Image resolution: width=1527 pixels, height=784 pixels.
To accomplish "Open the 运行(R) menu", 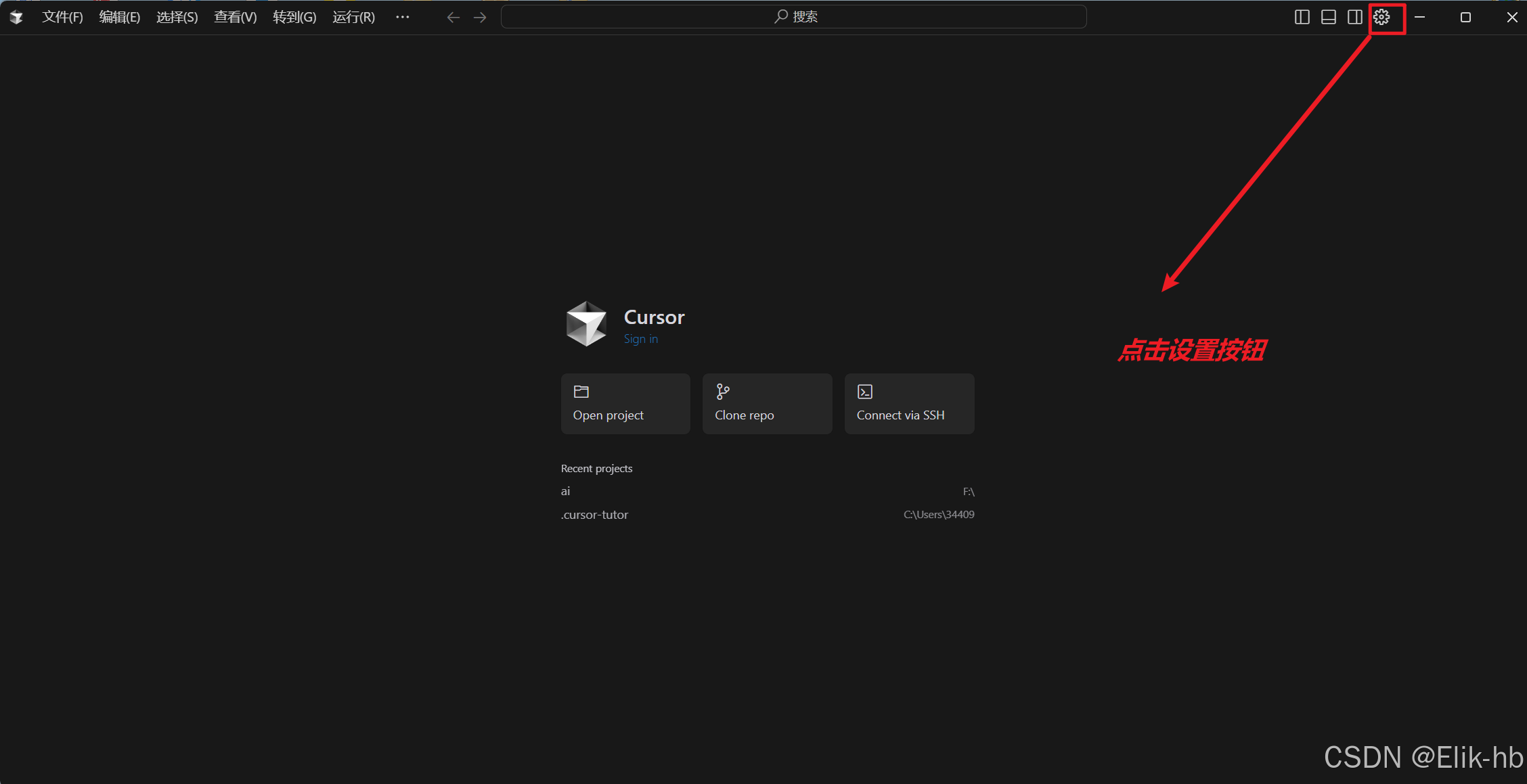I will click(x=353, y=18).
